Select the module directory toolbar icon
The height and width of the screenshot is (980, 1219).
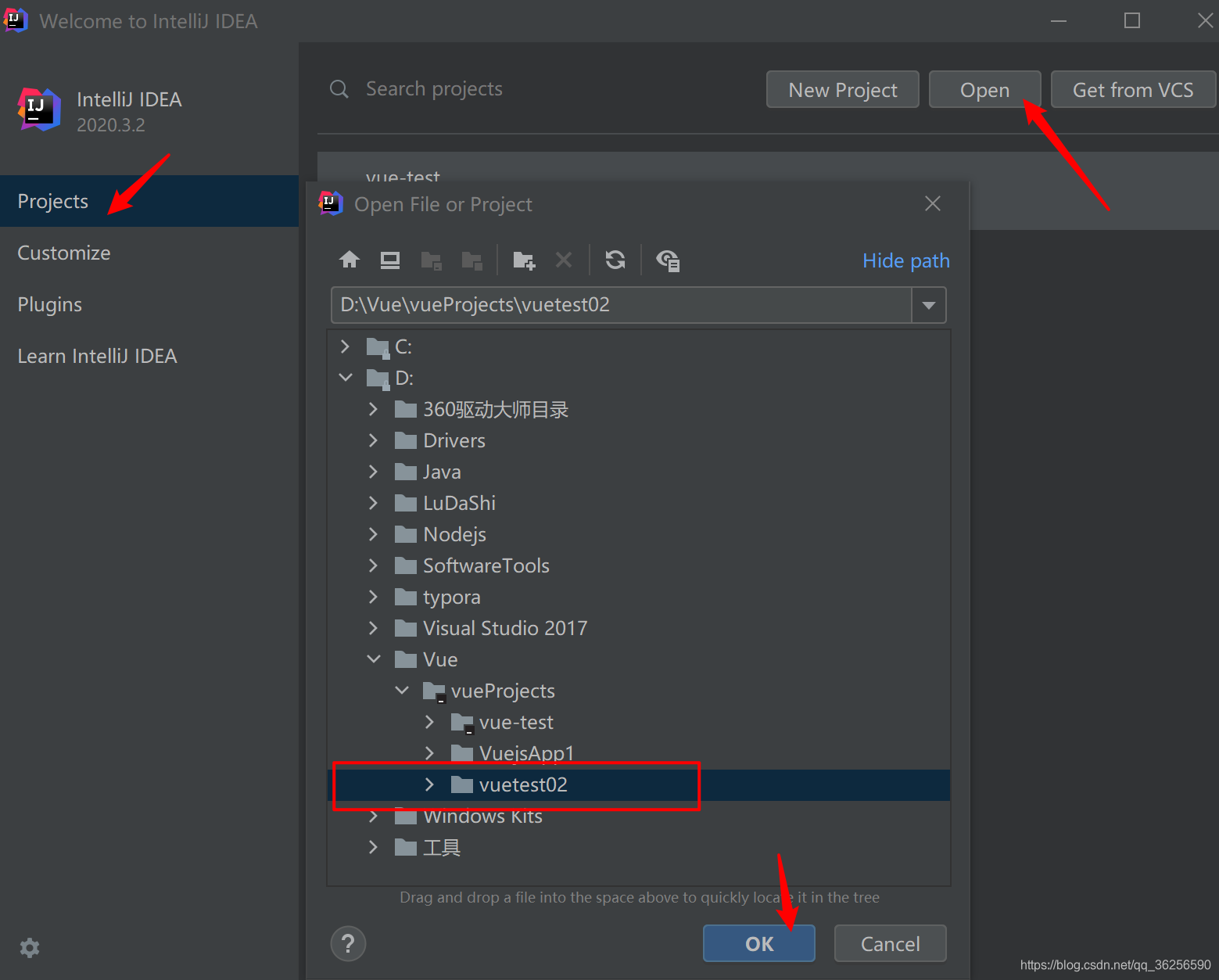click(472, 260)
